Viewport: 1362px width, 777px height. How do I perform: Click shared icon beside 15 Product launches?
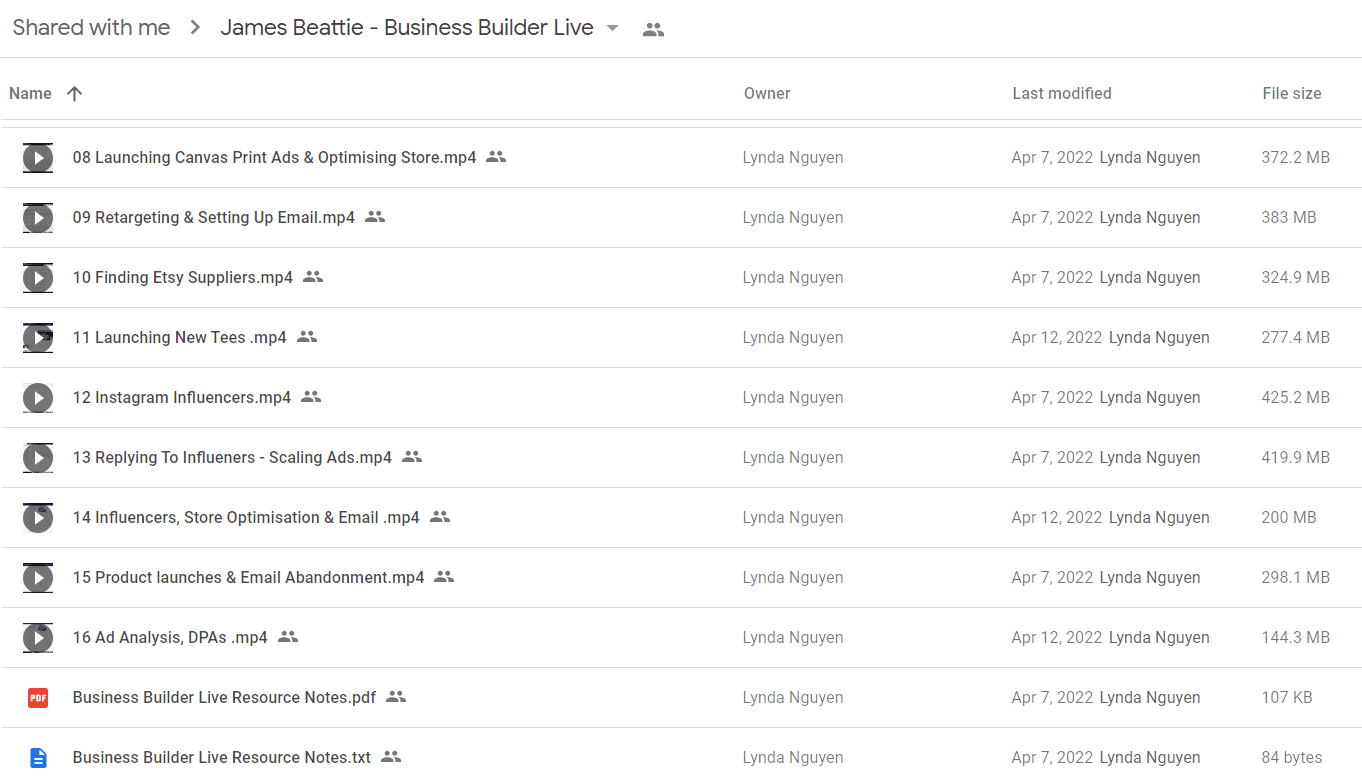[444, 577]
